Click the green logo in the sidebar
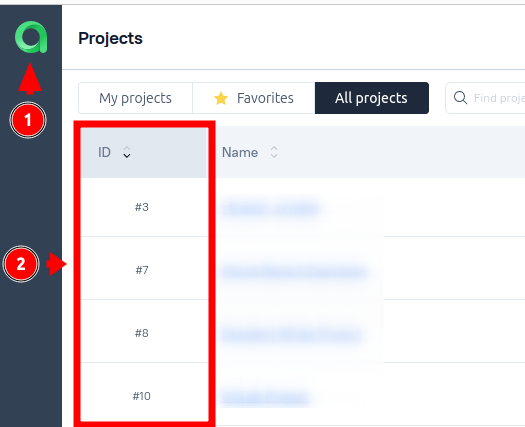This screenshot has width=525, height=427. 31,37
